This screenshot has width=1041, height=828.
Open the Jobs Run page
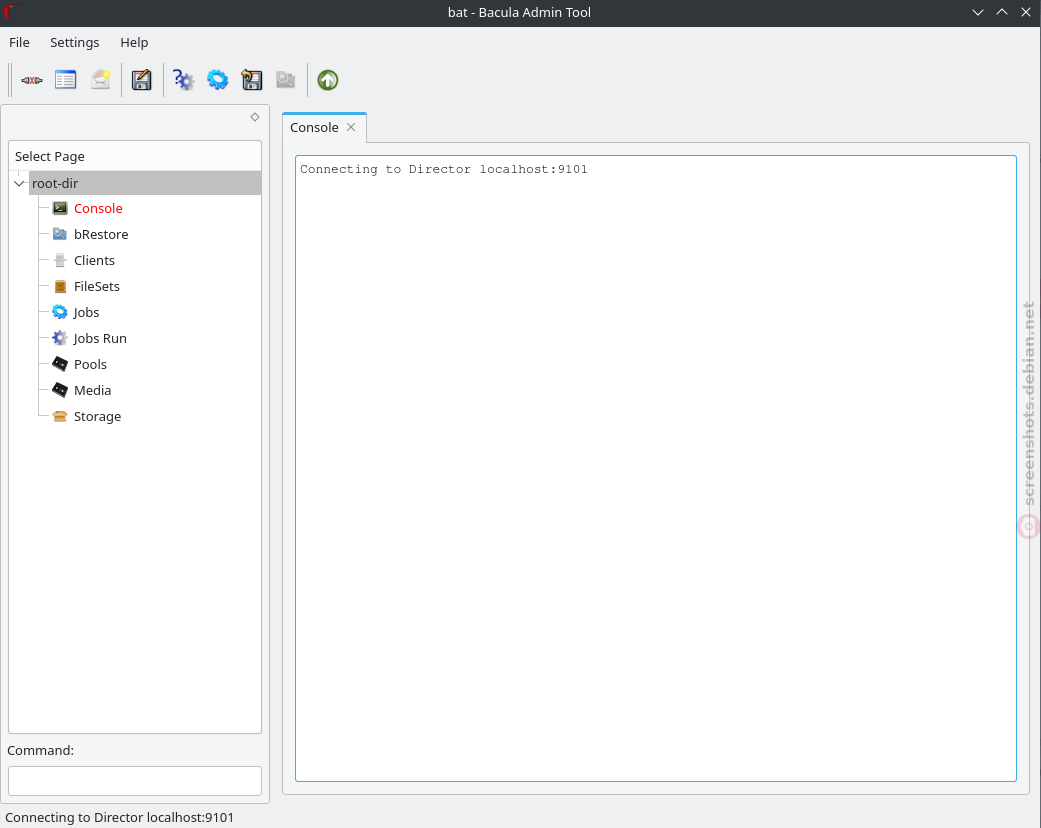(x=100, y=338)
